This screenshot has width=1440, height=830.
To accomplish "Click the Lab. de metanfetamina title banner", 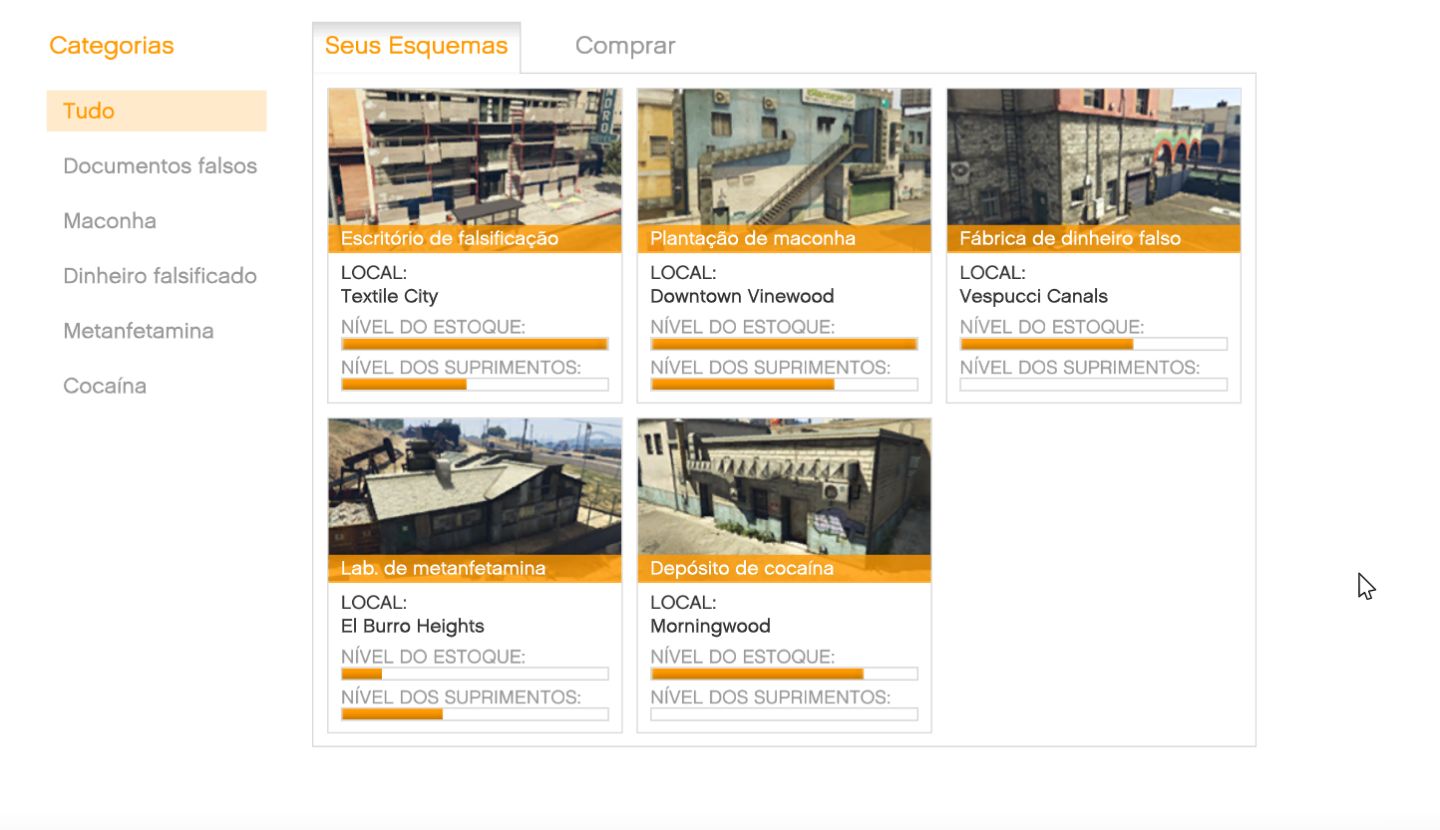I will [475, 569].
